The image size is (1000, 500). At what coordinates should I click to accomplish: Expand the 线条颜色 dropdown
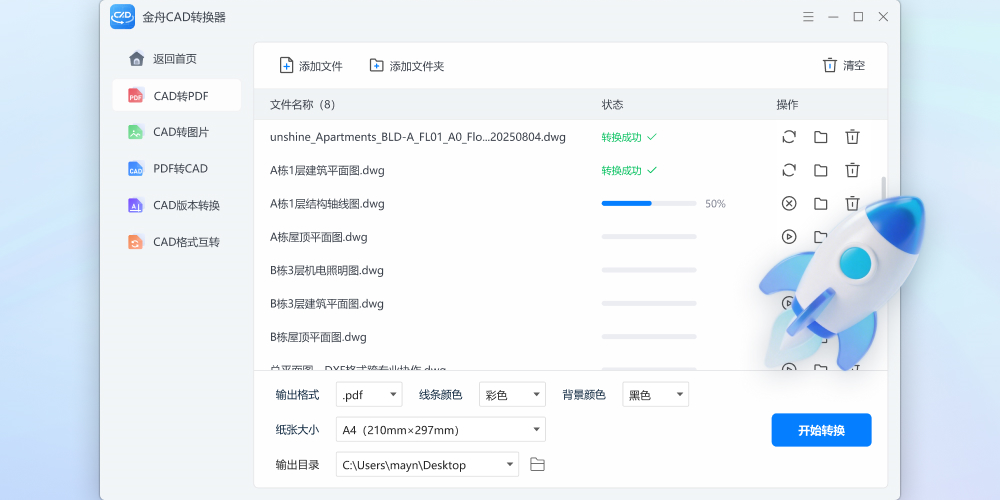pyautogui.click(x=512, y=395)
